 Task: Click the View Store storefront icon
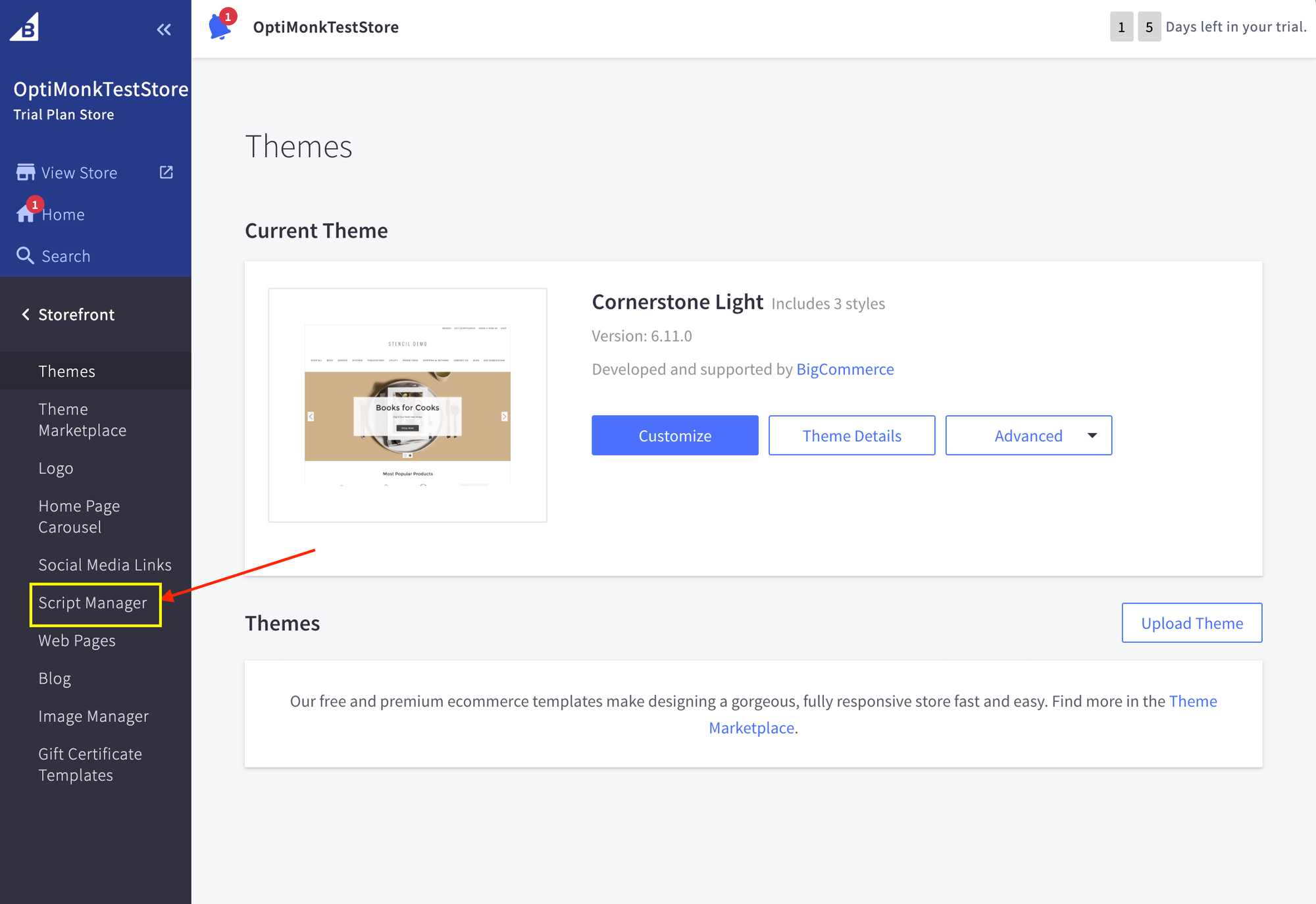[x=26, y=172]
